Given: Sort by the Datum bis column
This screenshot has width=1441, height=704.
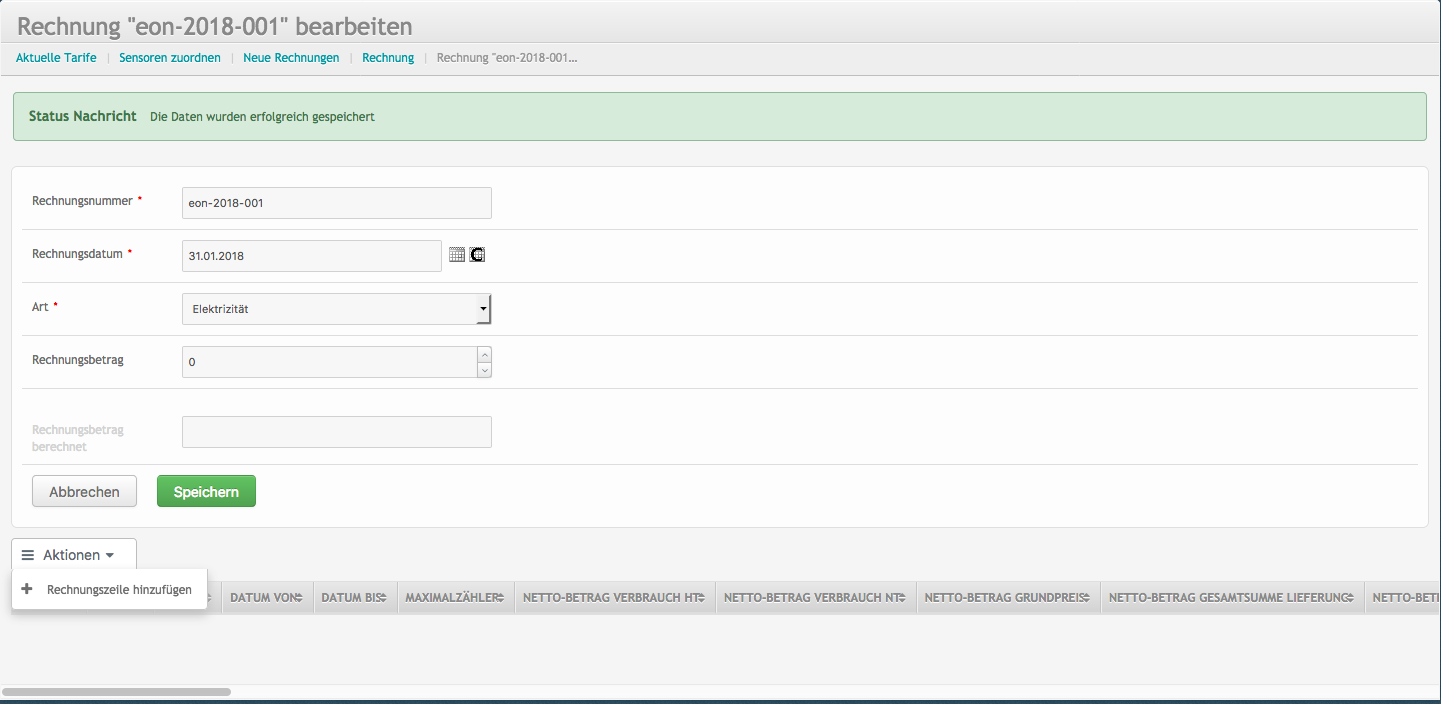Looking at the screenshot, I should click(354, 598).
